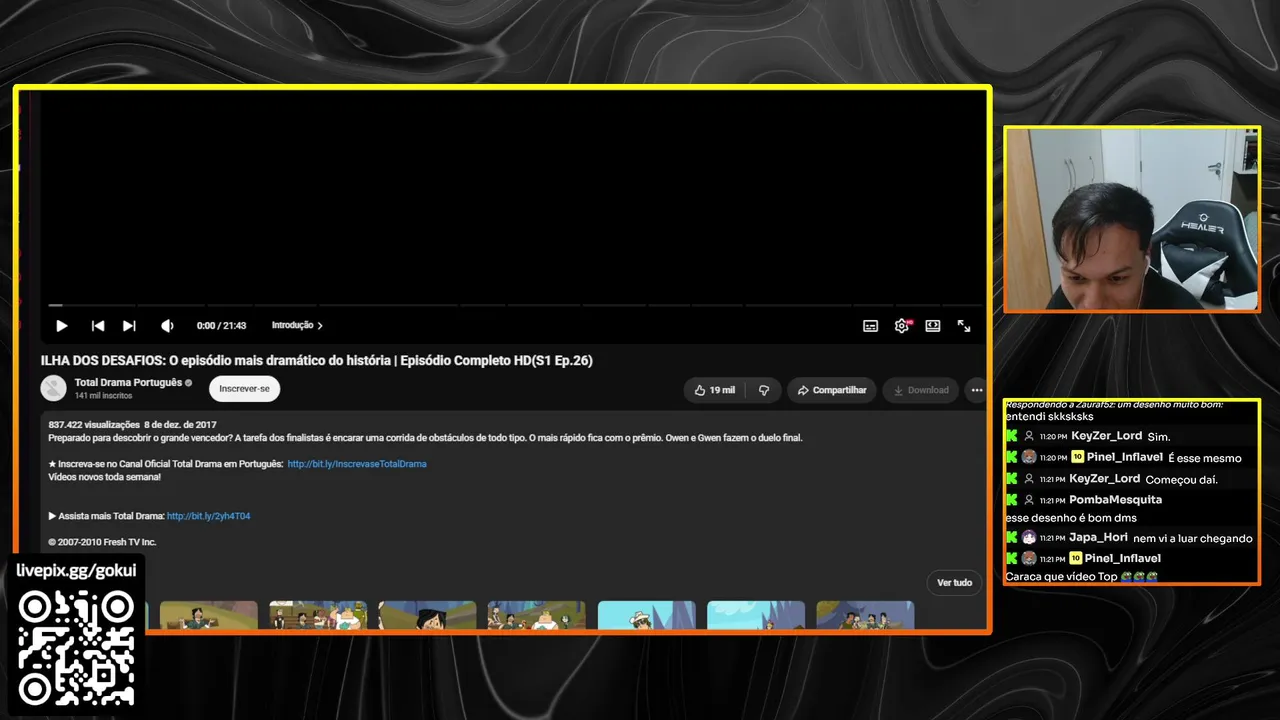Viewport: 1280px width, 720px height.
Task: Go to the previous video
Action: coord(98,326)
